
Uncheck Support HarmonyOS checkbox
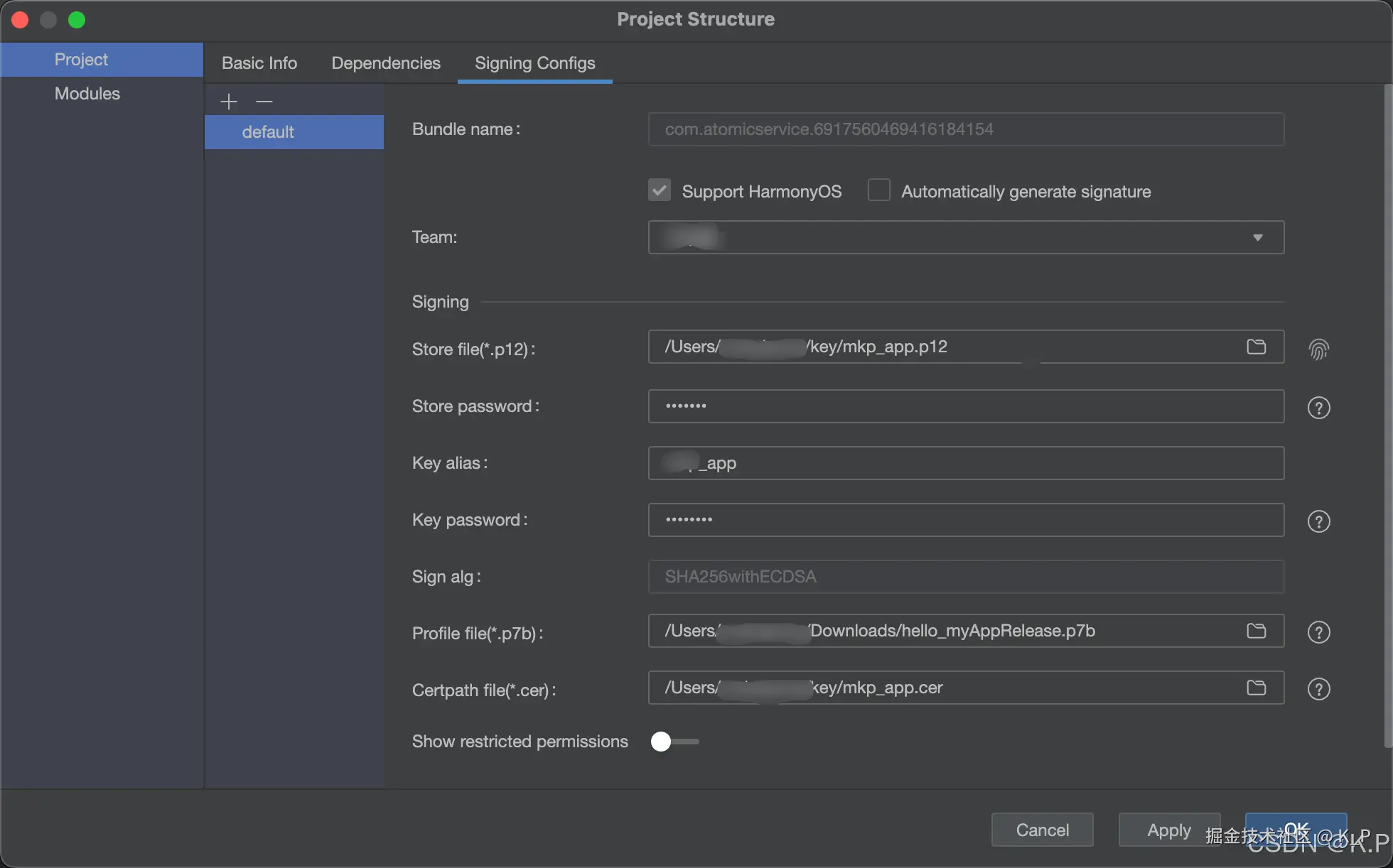660,190
